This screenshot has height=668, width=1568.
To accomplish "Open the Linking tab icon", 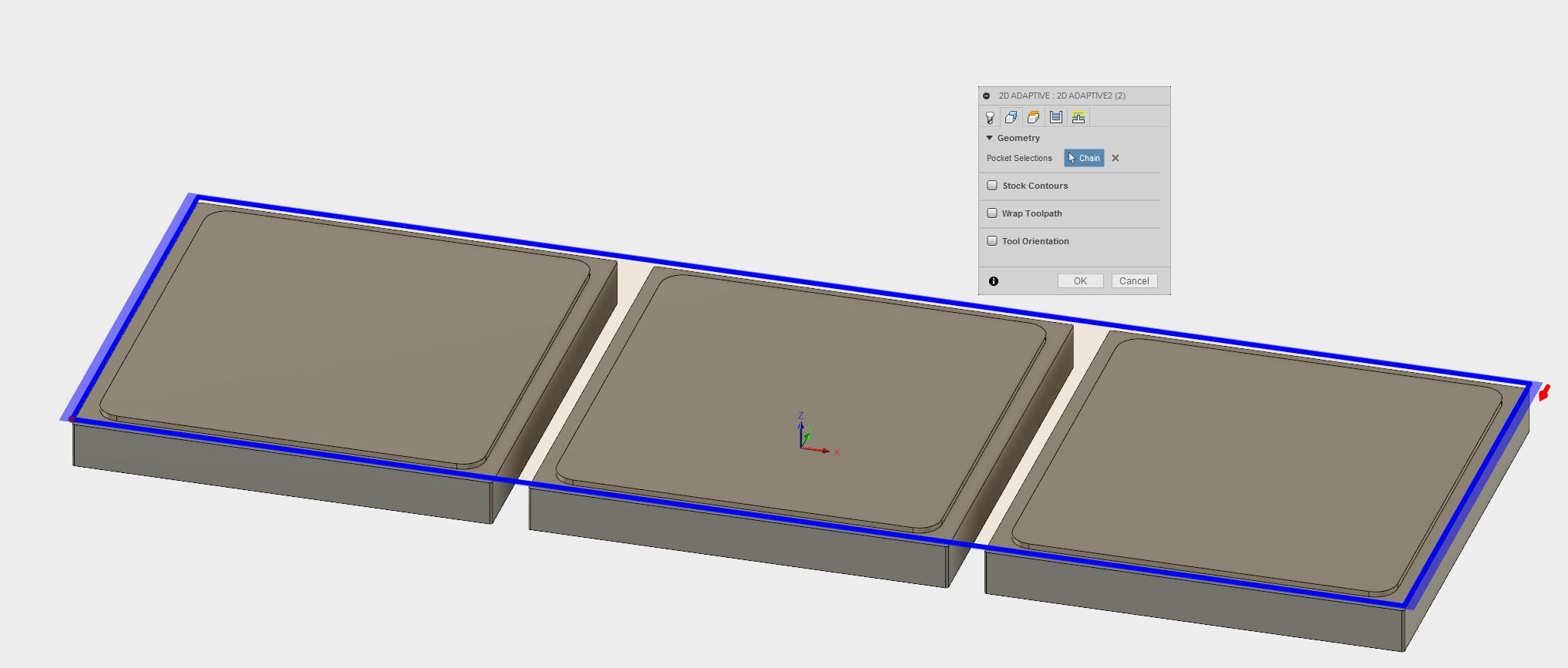I will pyautogui.click(x=1078, y=117).
